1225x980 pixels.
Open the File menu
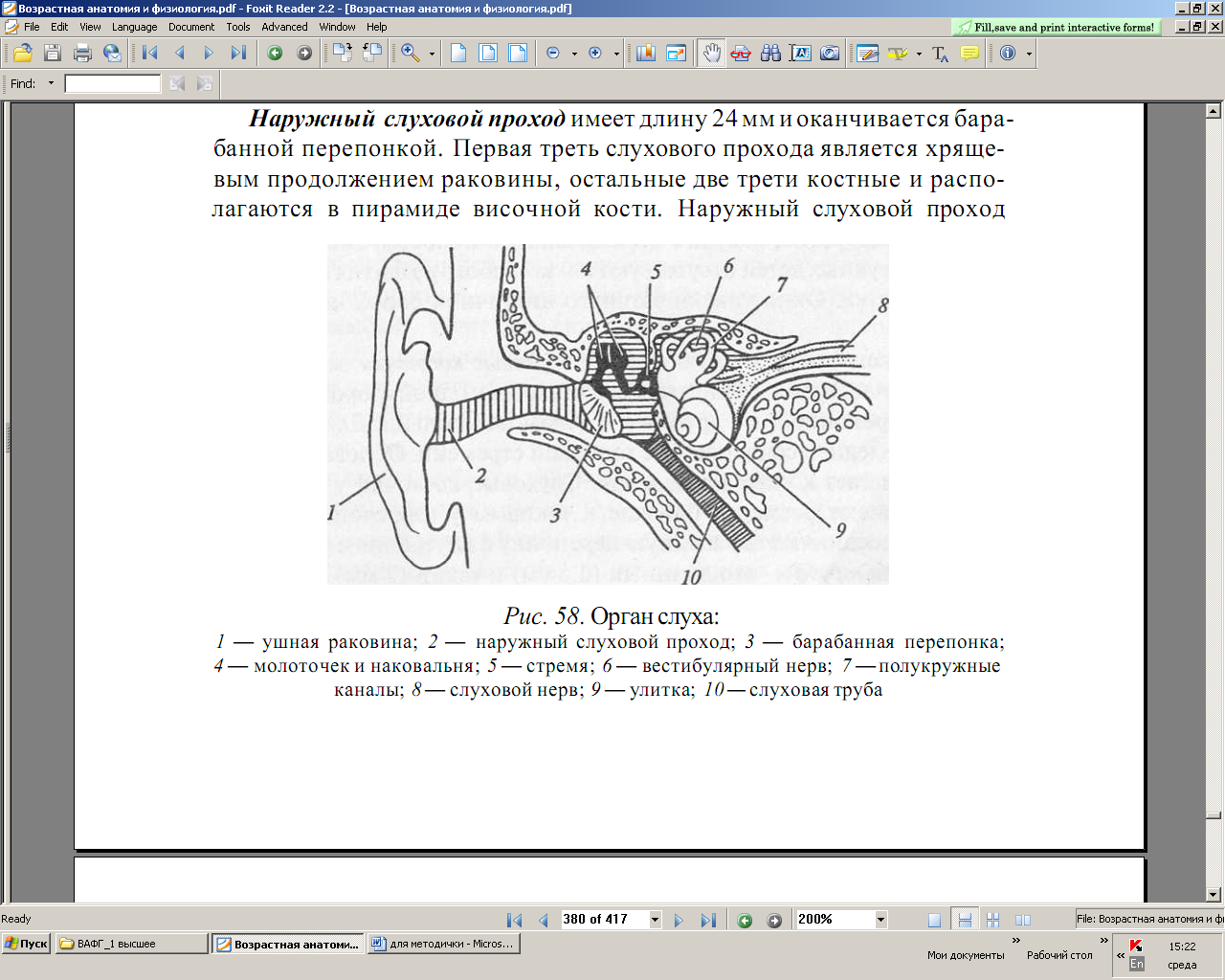pyautogui.click(x=32, y=27)
